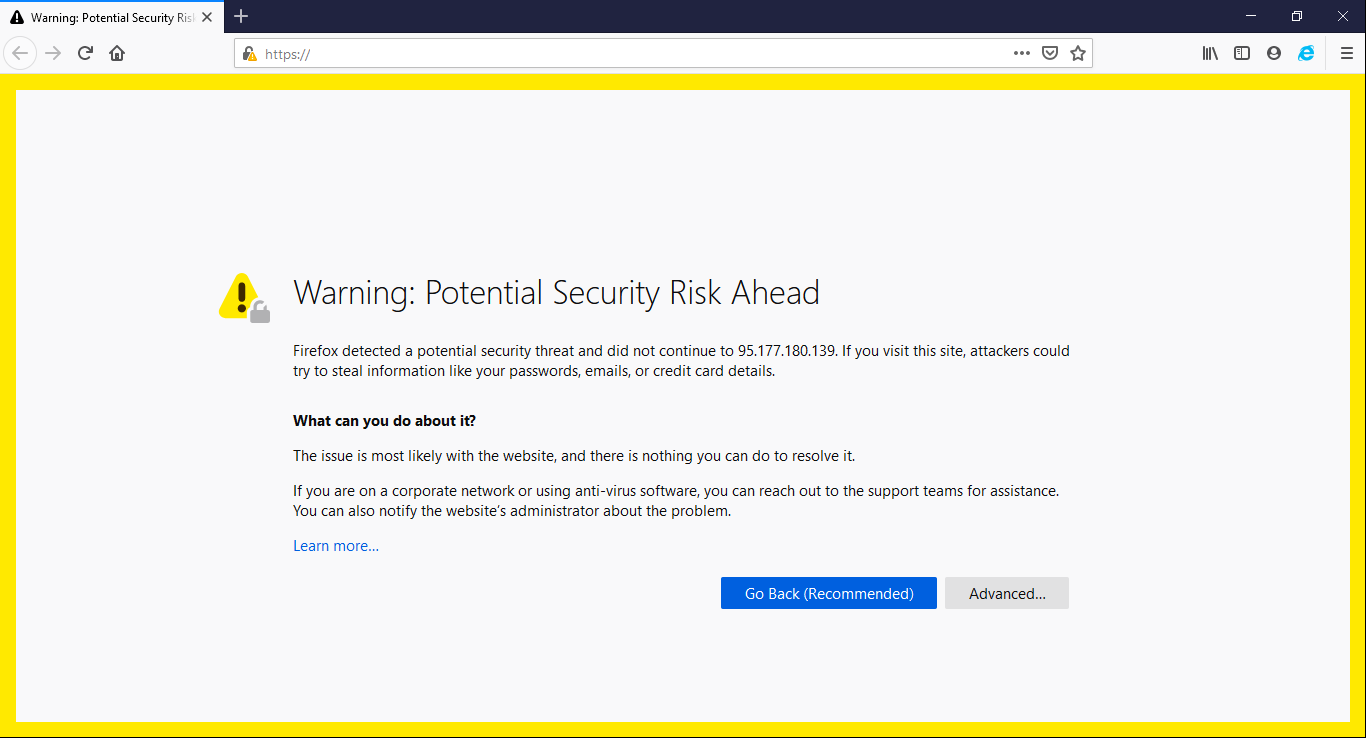The width and height of the screenshot is (1366, 738).
Task: Close the Firefox window
Action: [x=1343, y=16]
